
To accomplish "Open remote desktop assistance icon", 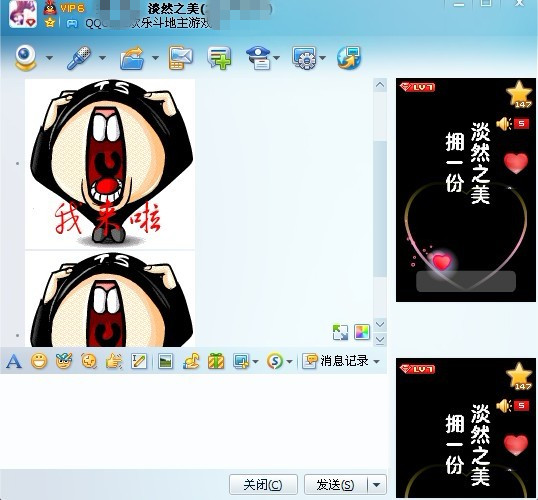I will 304,58.
